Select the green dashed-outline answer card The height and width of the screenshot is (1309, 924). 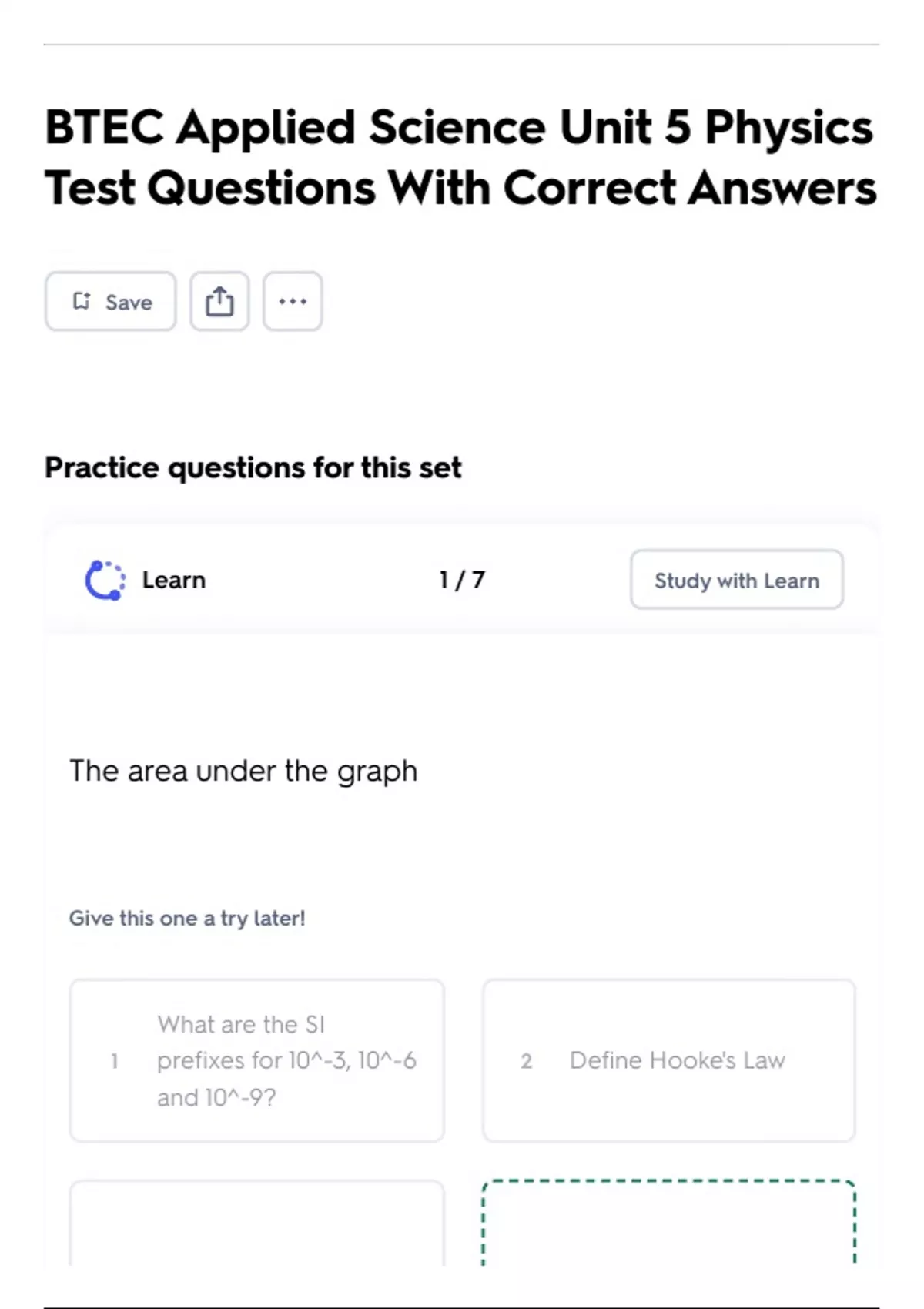(668, 1223)
